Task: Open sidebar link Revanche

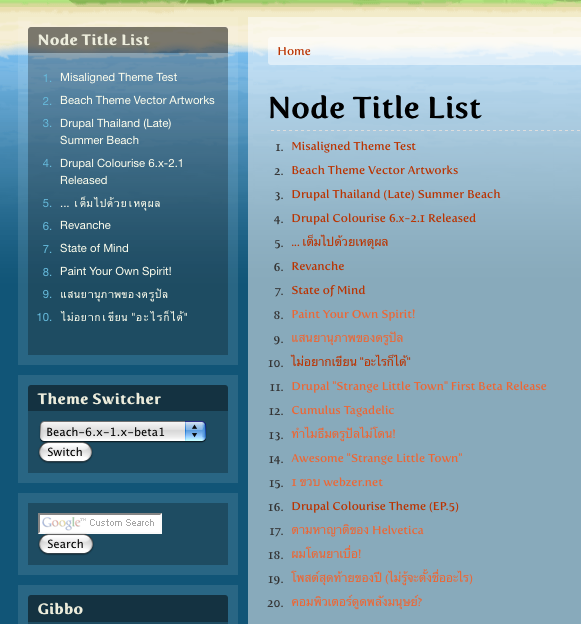Action: point(85,225)
